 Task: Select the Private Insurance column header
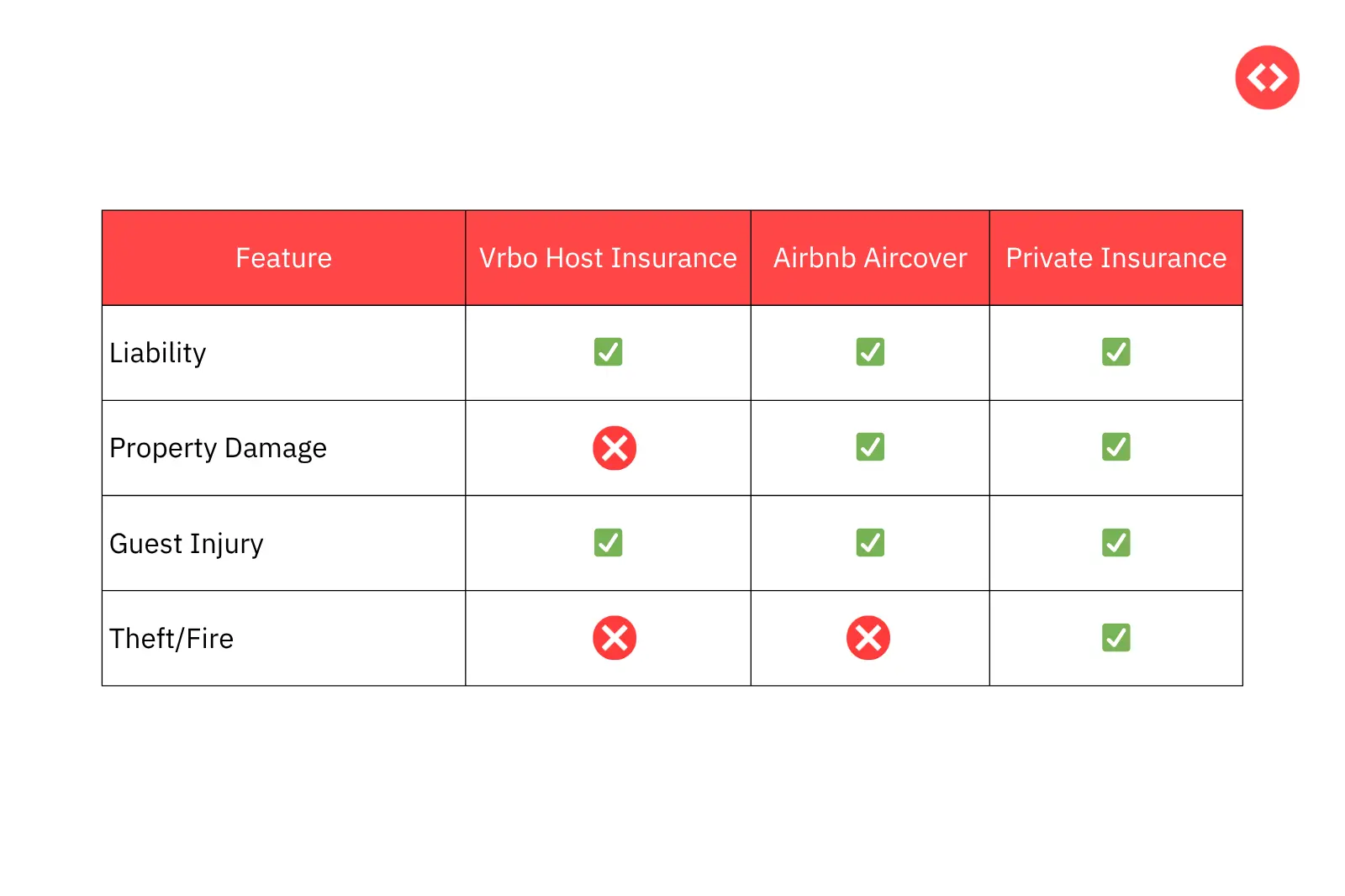[1116, 258]
